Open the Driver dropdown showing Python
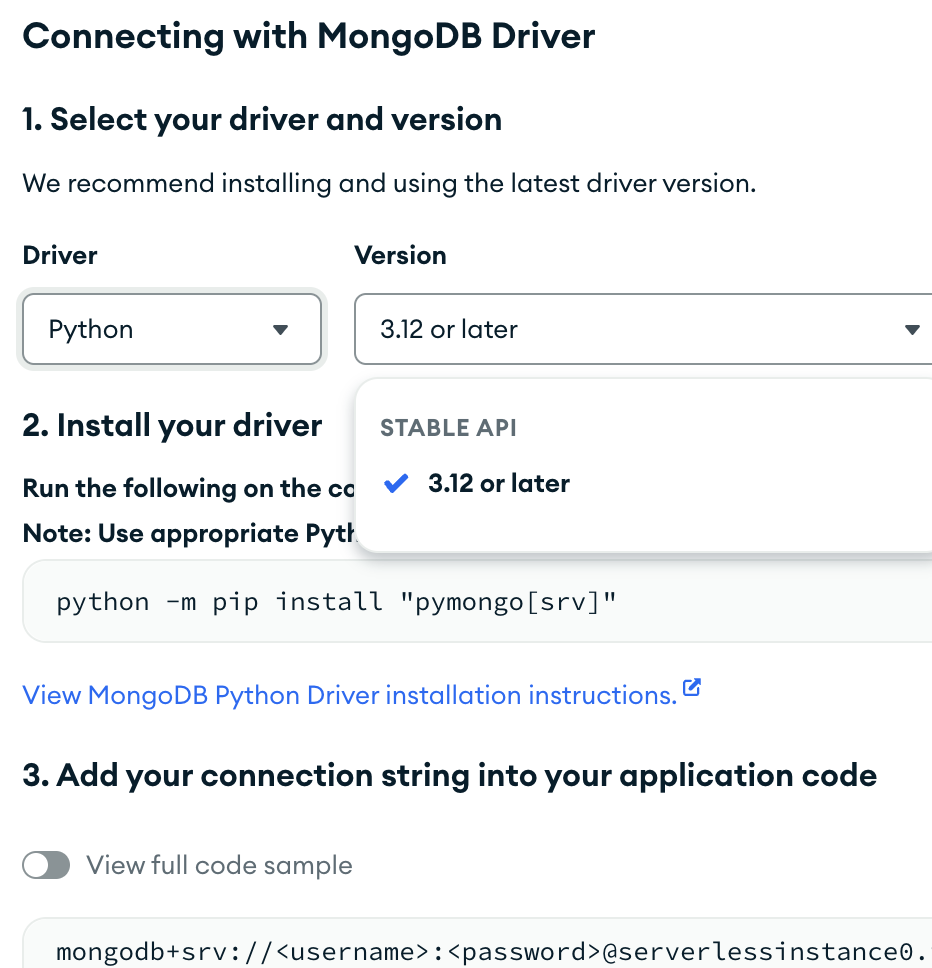Image resolution: width=932 pixels, height=968 pixels. coord(171,329)
